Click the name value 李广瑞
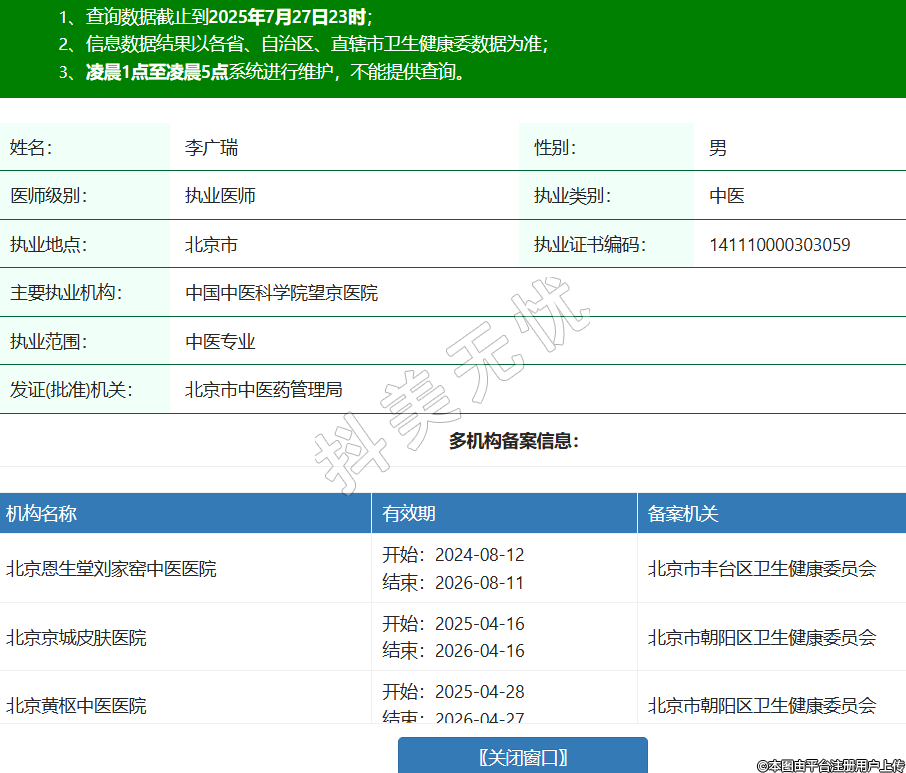The height and width of the screenshot is (773, 906). pyautogui.click(x=211, y=148)
